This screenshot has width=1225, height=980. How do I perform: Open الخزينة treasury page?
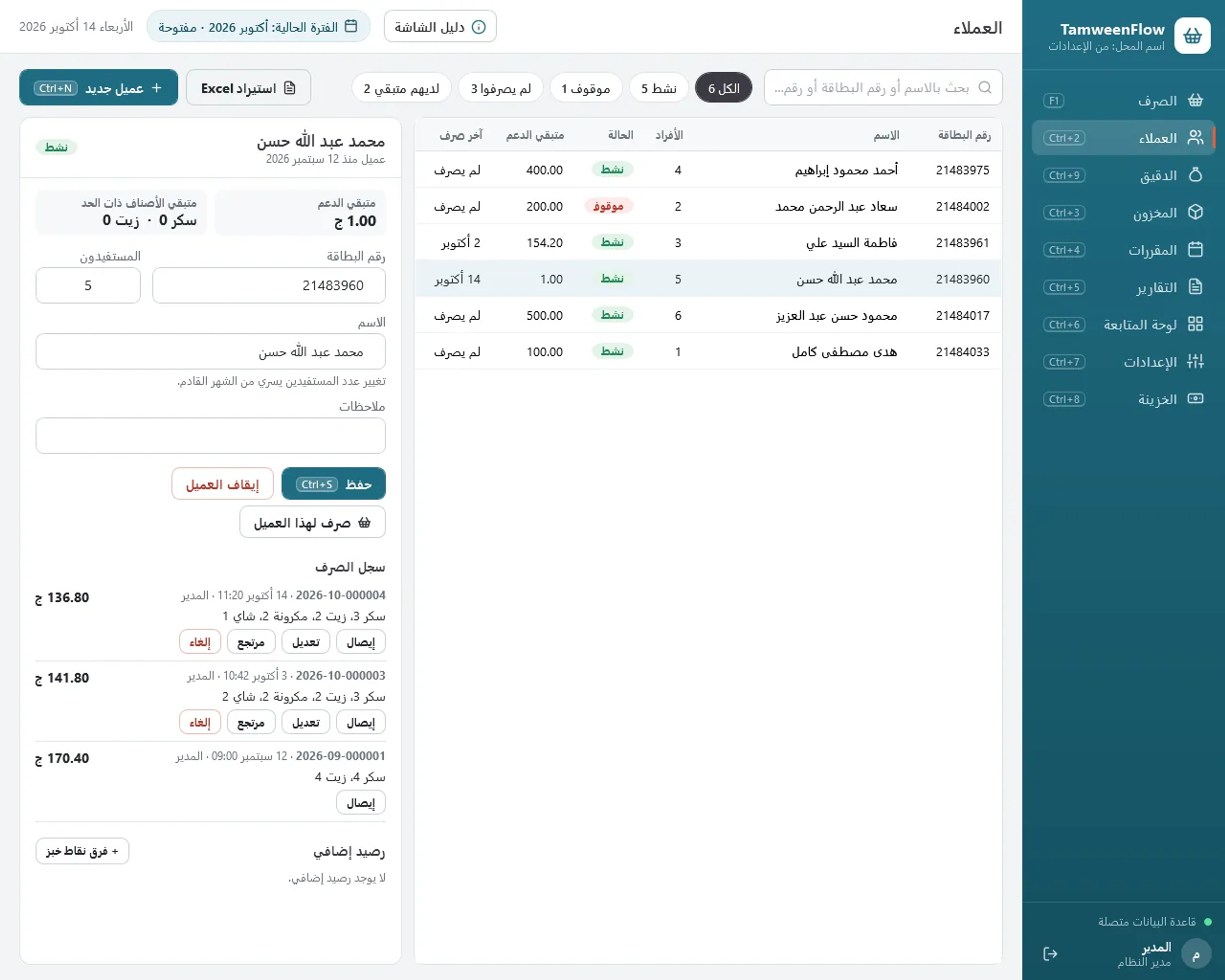click(x=1123, y=399)
